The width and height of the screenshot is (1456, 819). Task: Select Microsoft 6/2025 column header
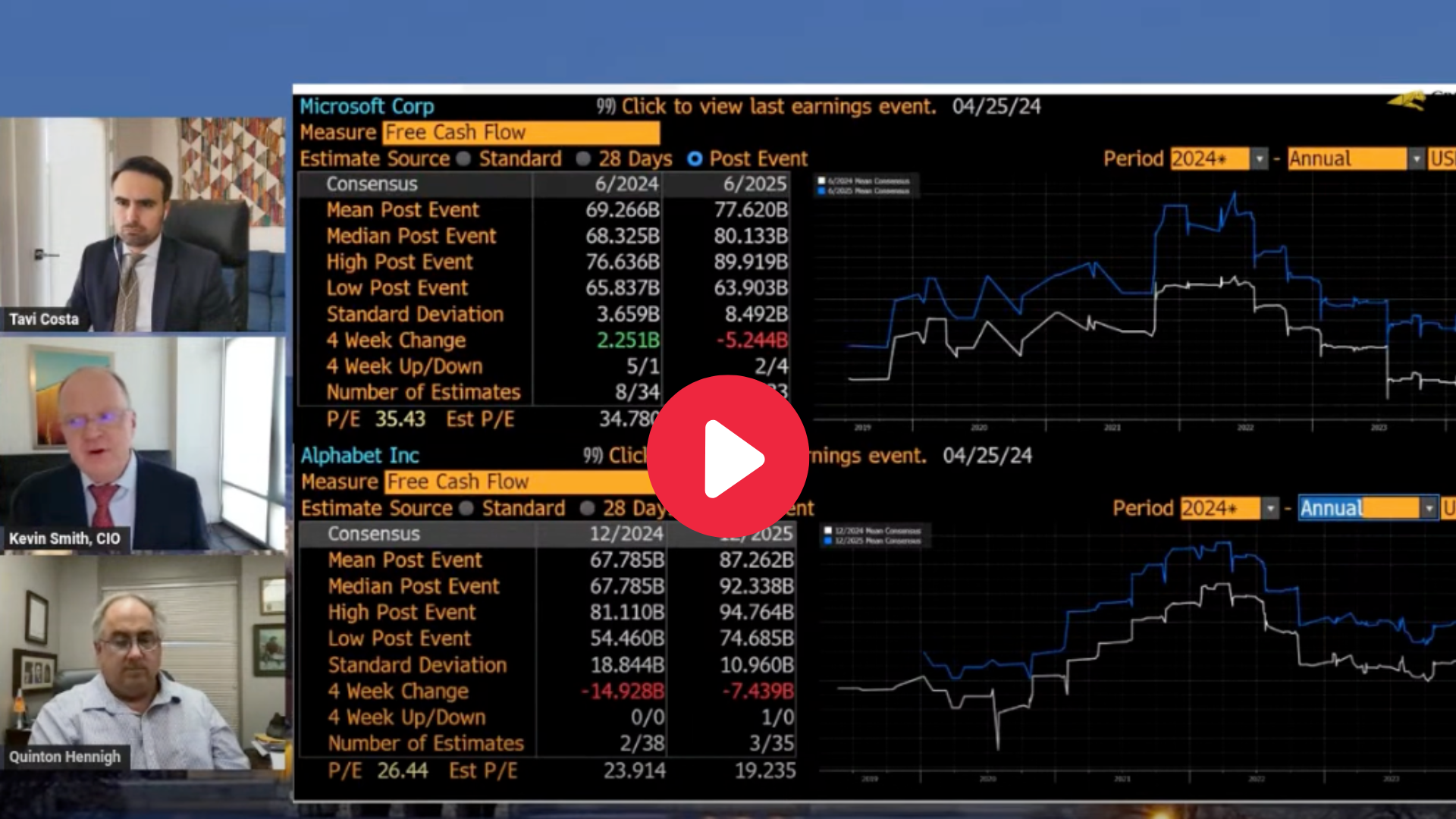[755, 184]
